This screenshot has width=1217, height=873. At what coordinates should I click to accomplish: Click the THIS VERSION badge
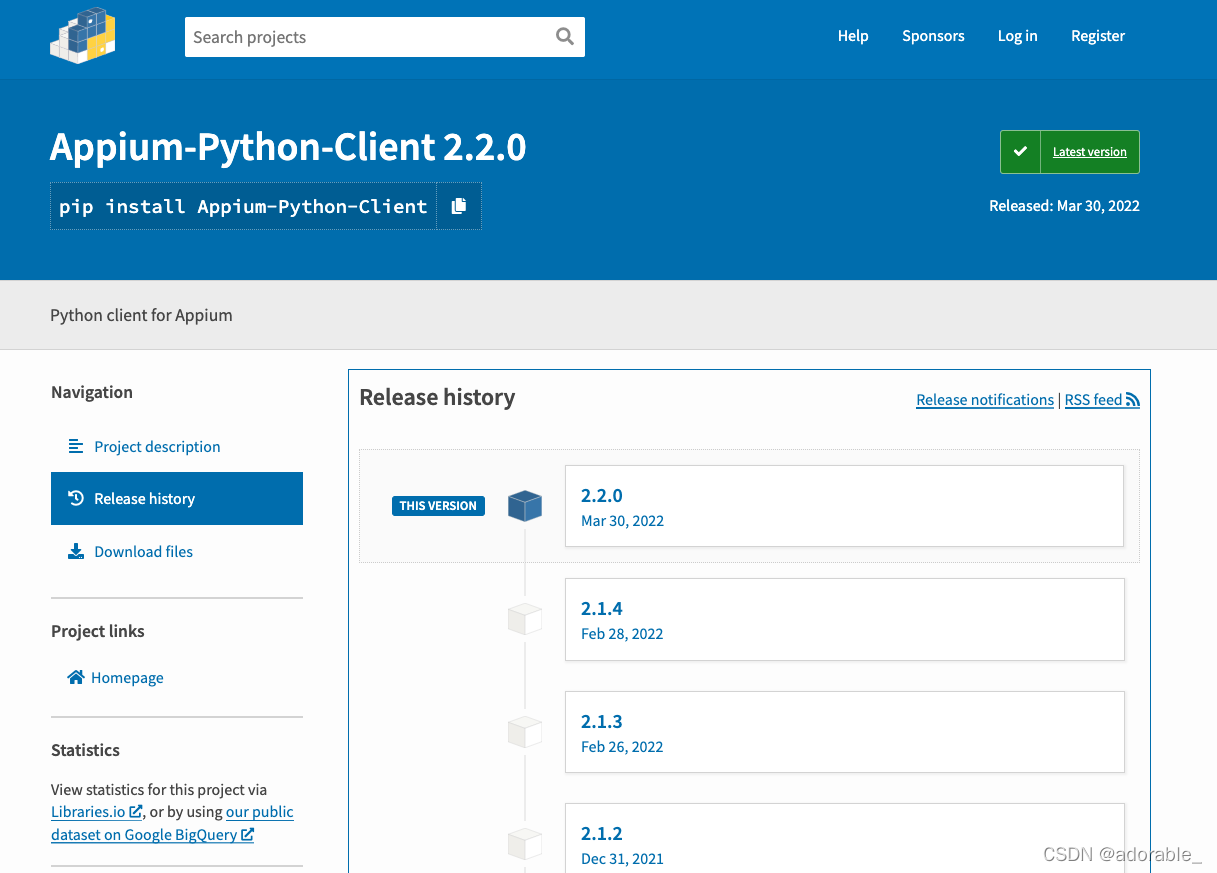(438, 506)
